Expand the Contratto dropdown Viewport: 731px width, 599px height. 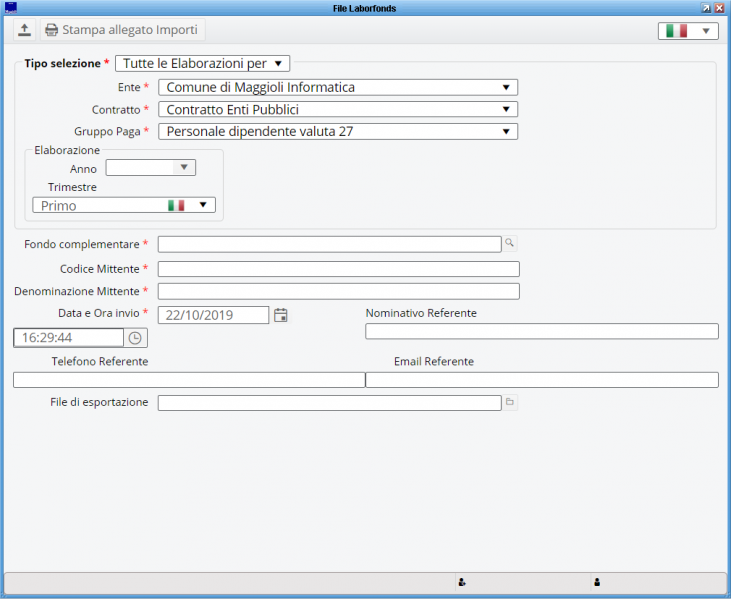click(x=337, y=109)
